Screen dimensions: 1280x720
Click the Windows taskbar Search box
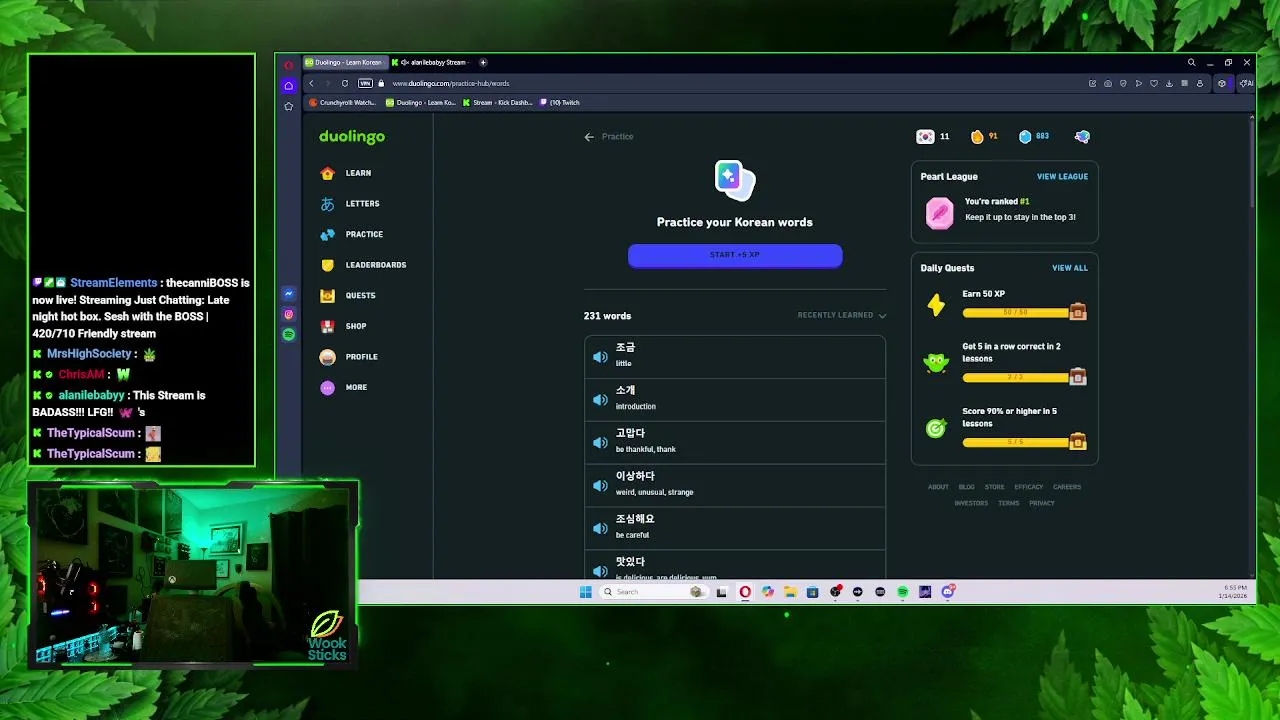pyautogui.click(x=653, y=592)
